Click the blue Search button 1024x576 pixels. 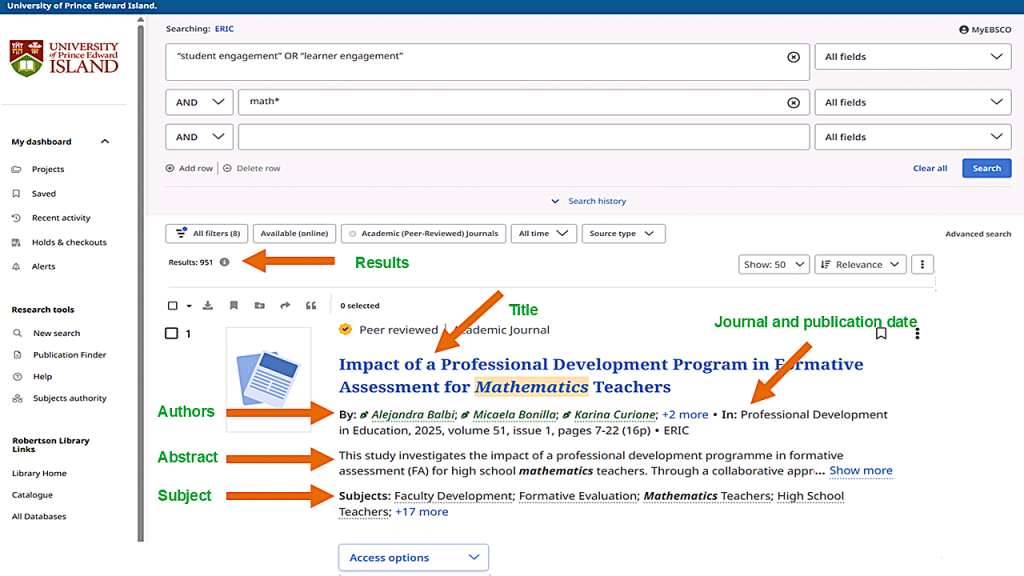pyautogui.click(x=986, y=168)
